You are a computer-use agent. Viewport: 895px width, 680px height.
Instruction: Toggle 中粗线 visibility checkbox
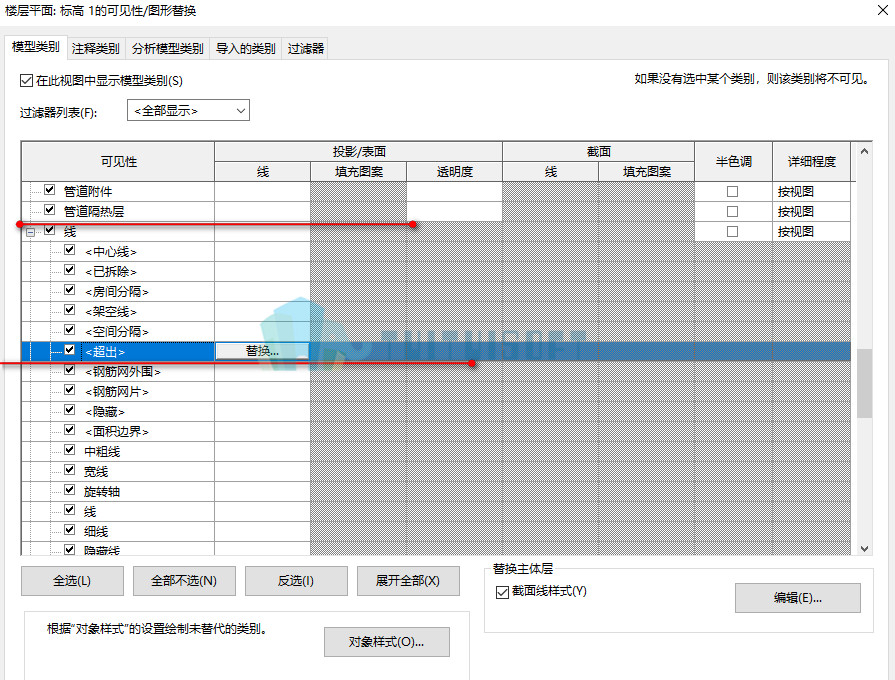pos(70,449)
